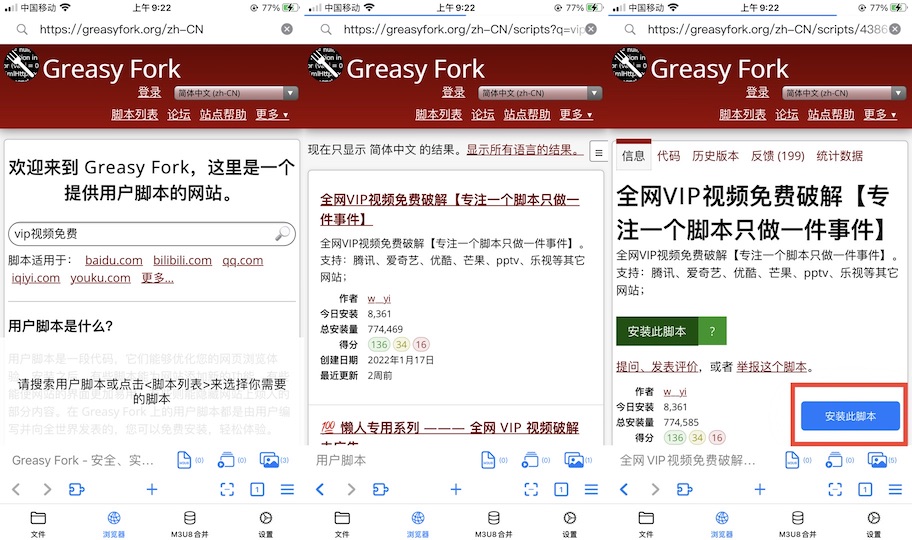Tap the scan icon on the home screen toolbar
Image resolution: width=912 pixels, height=540 pixels.
pos(227,489)
